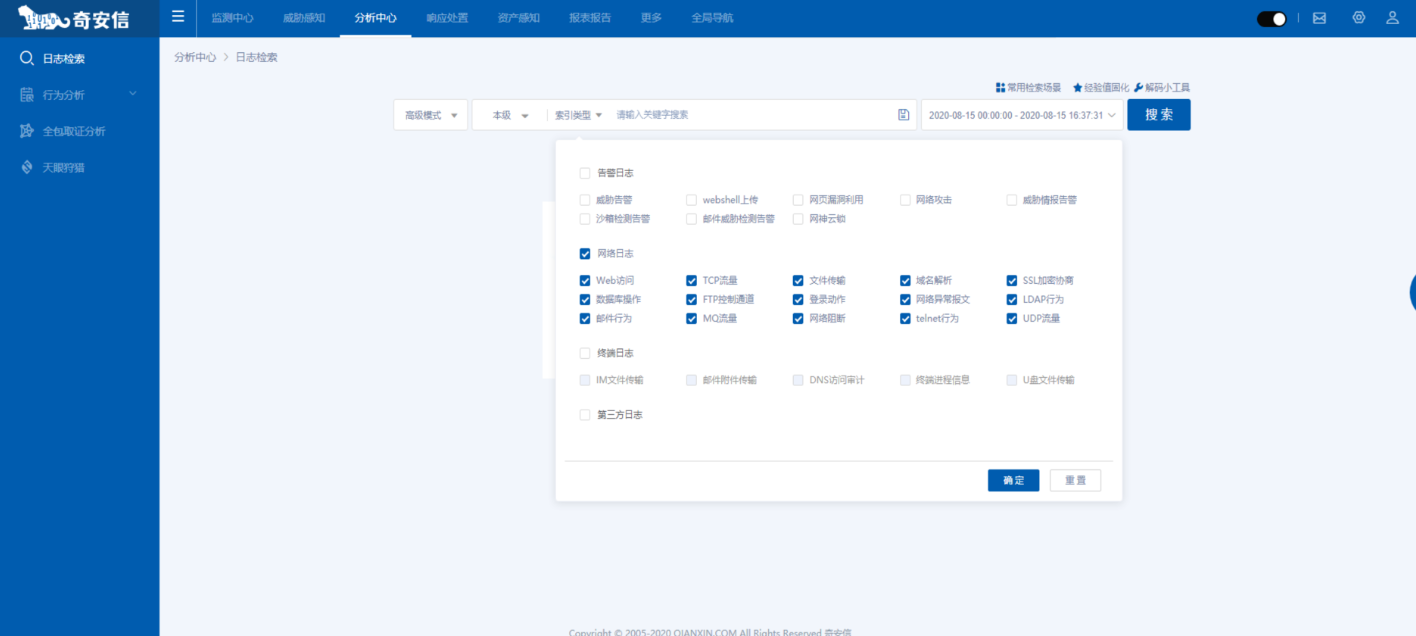
Task: Open the 解码小工具 wrench tool
Action: (1139, 88)
